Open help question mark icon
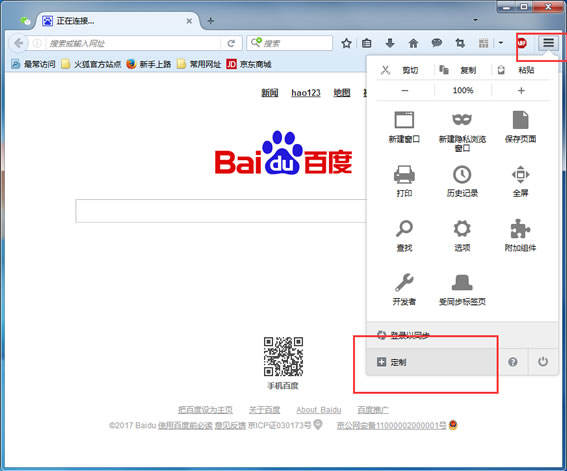The image size is (567, 471). 513,362
